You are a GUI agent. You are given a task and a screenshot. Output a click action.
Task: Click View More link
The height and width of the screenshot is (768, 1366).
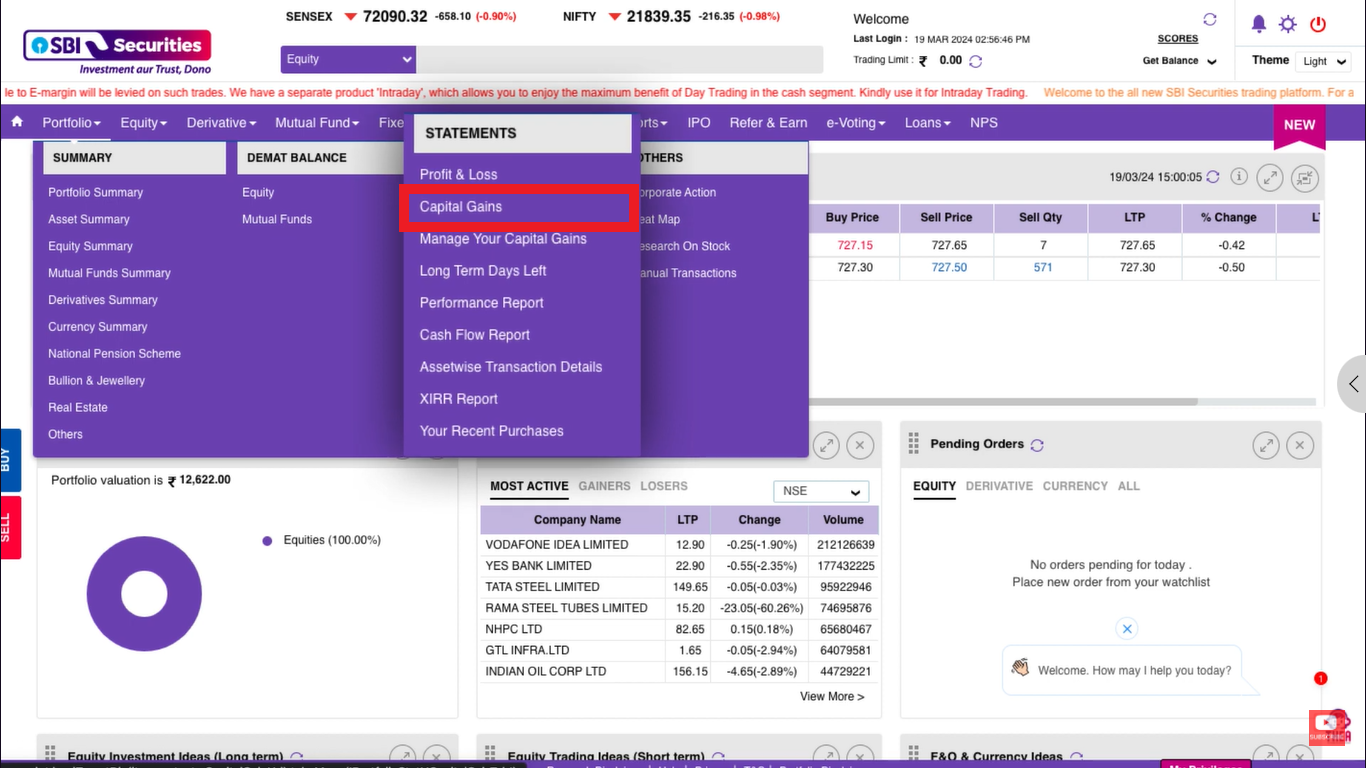click(832, 696)
